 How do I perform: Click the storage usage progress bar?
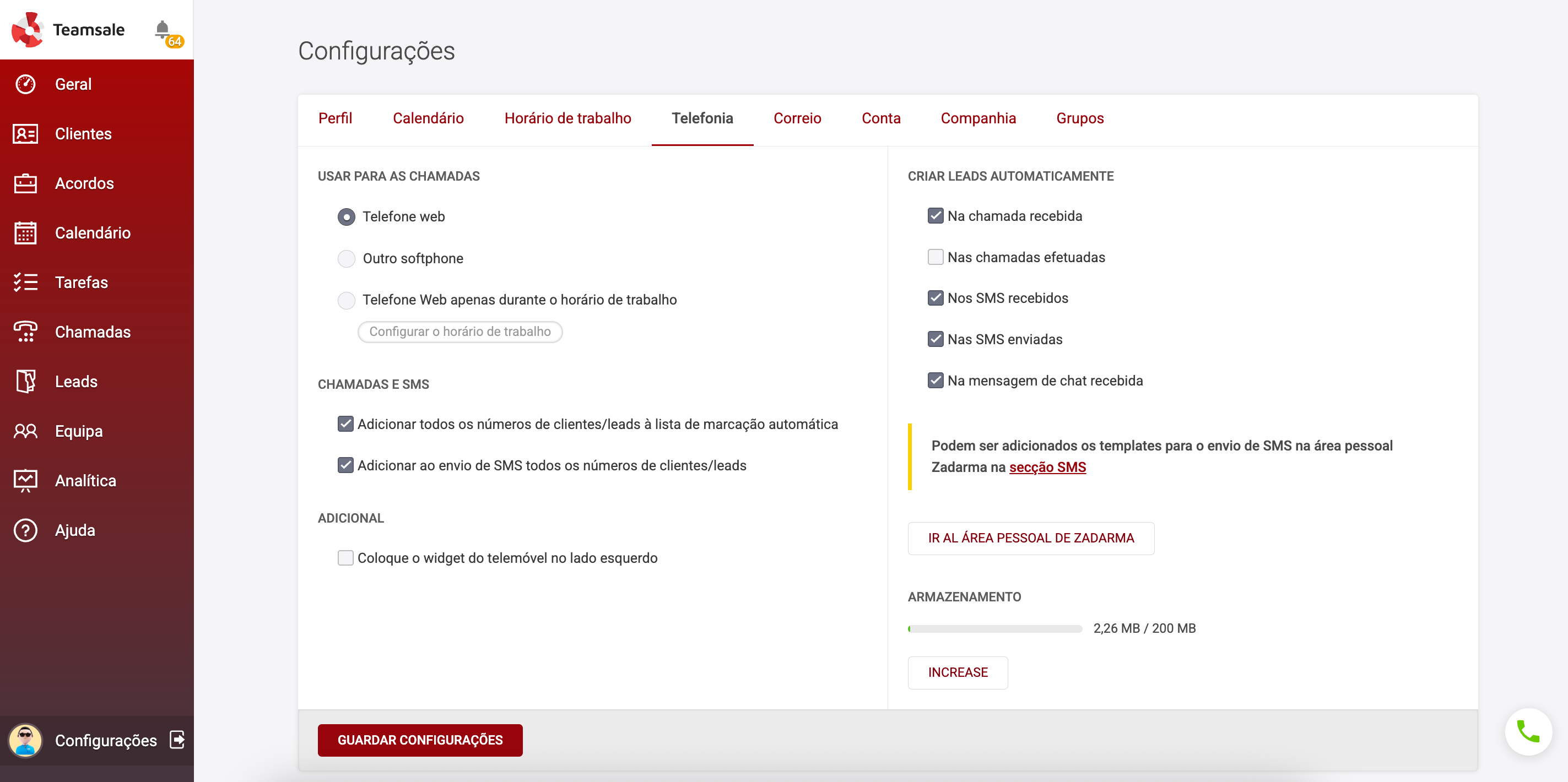pos(994,629)
